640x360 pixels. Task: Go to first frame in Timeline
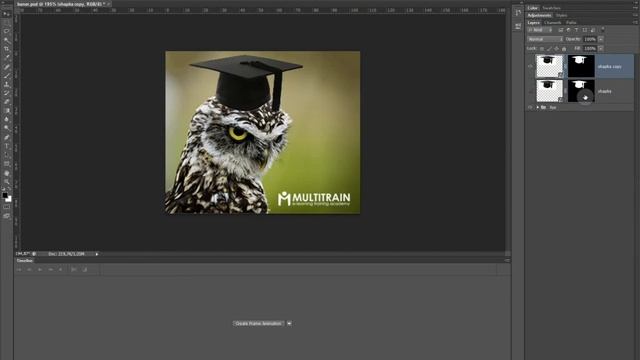(19, 269)
